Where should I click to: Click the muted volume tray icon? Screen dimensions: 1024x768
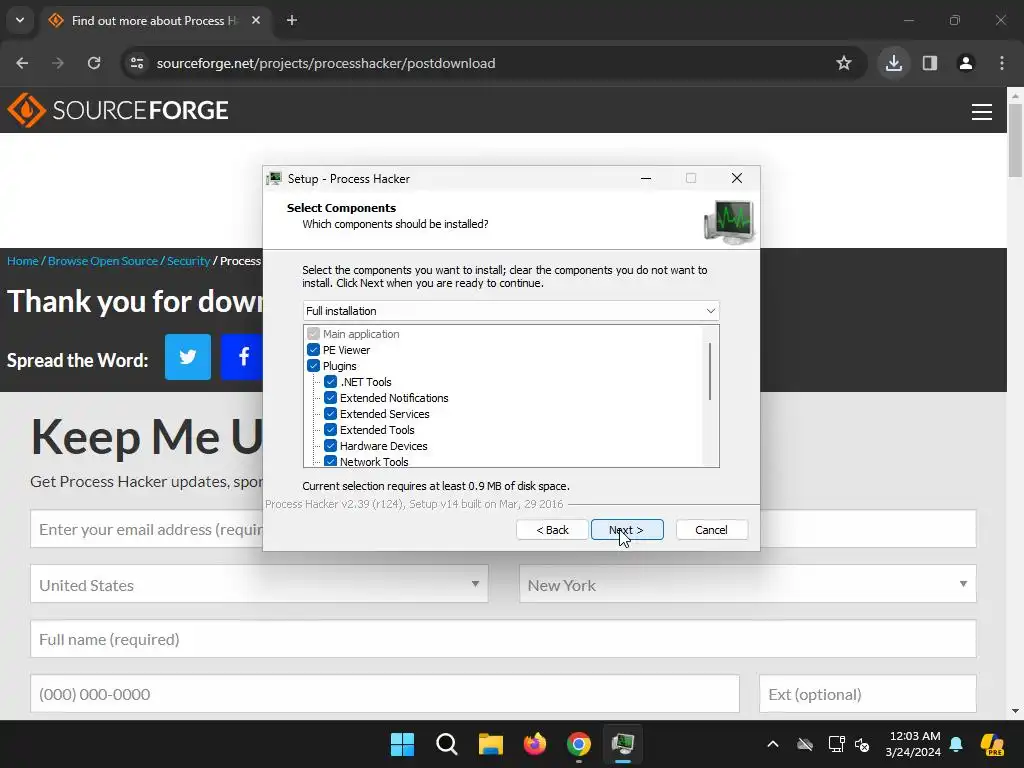click(x=862, y=744)
